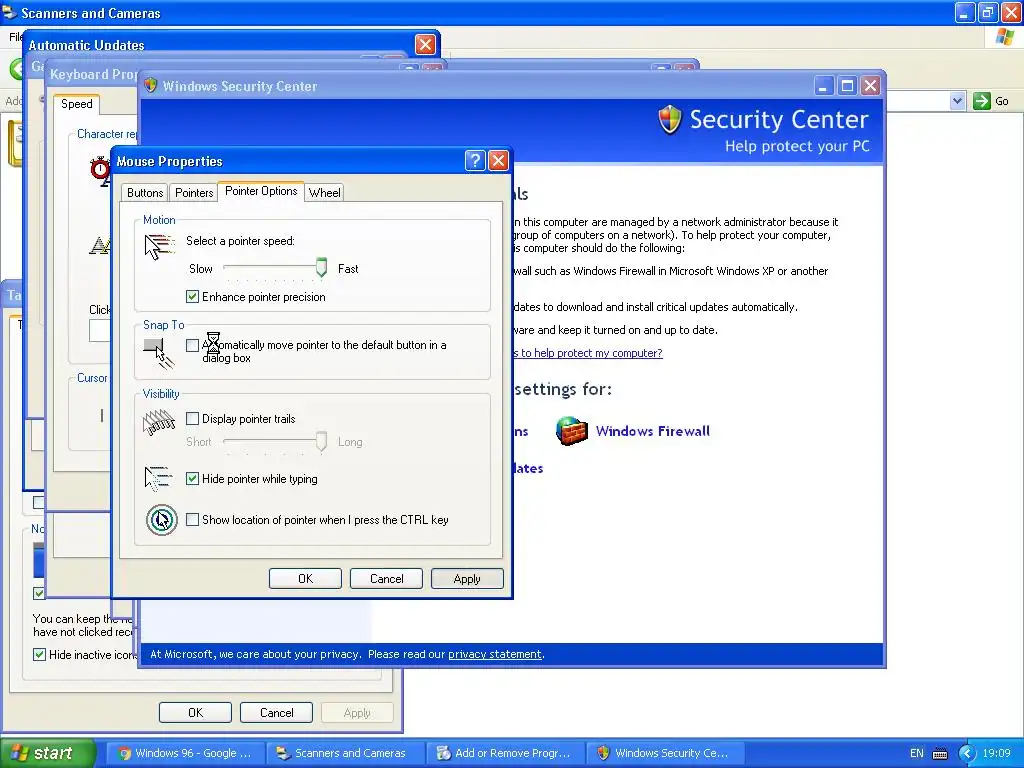Maximize the Windows Security Center window
This screenshot has height=768, width=1024.
[847, 86]
